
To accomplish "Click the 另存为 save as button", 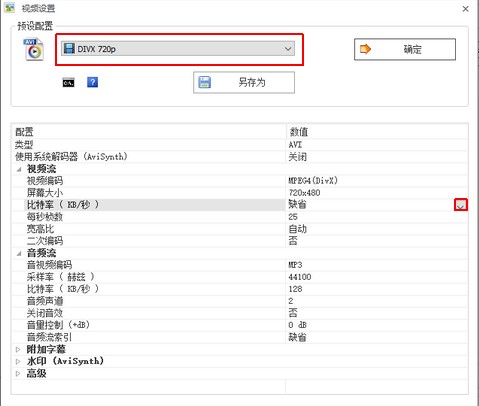I will [x=244, y=82].
